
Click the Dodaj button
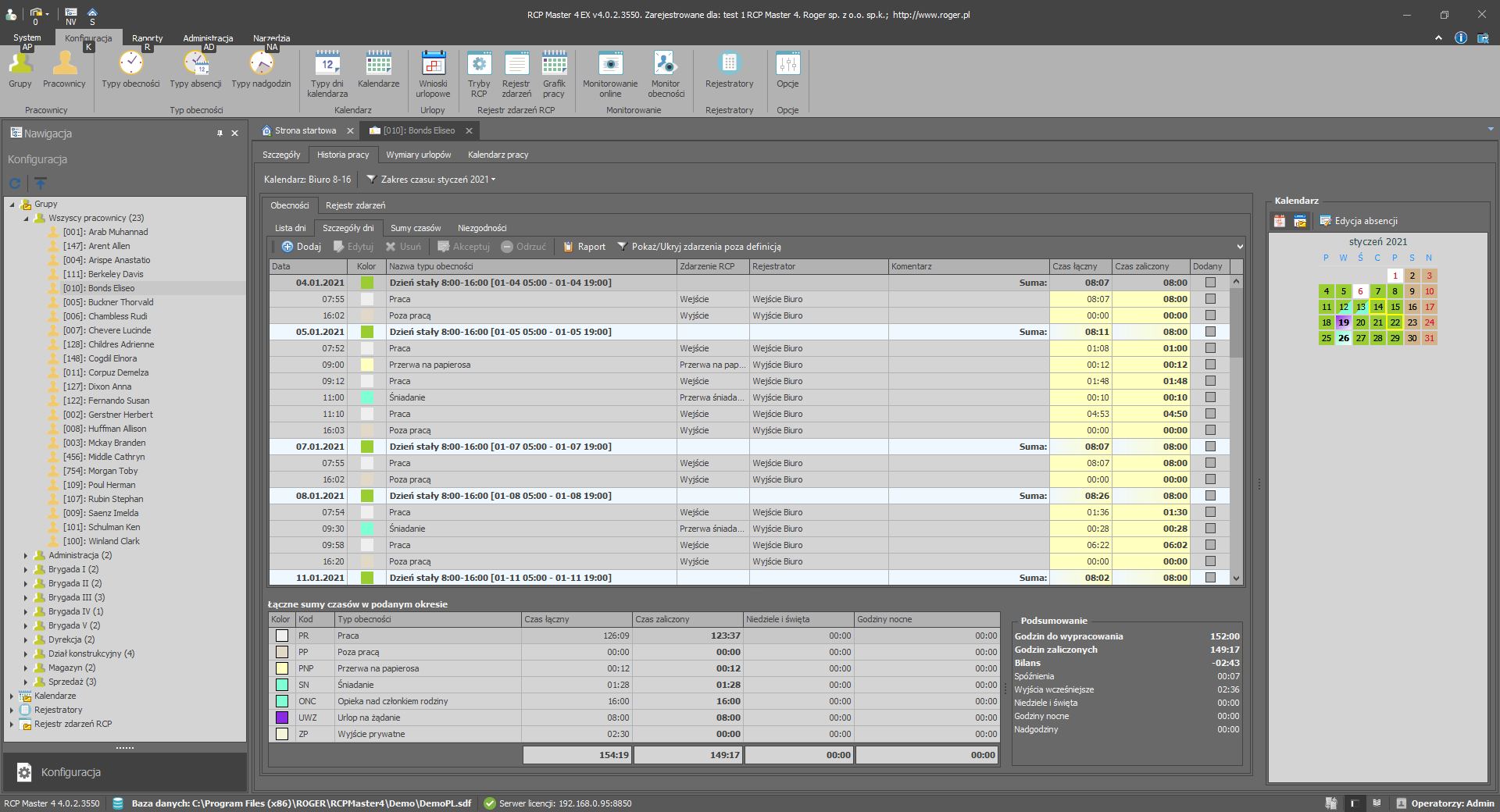(301, 247)
